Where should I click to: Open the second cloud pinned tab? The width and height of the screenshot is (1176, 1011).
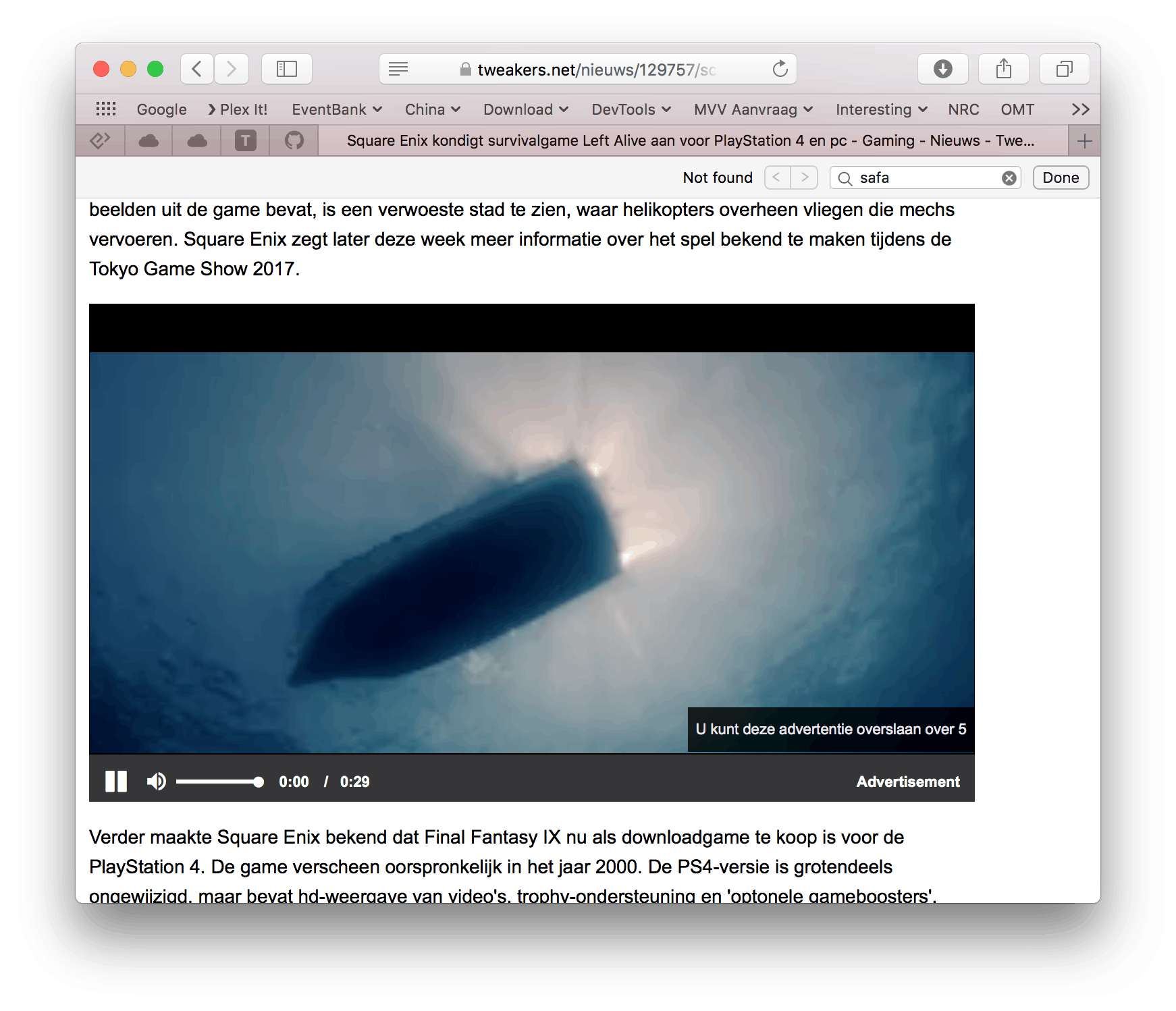(x=197, y=140)
